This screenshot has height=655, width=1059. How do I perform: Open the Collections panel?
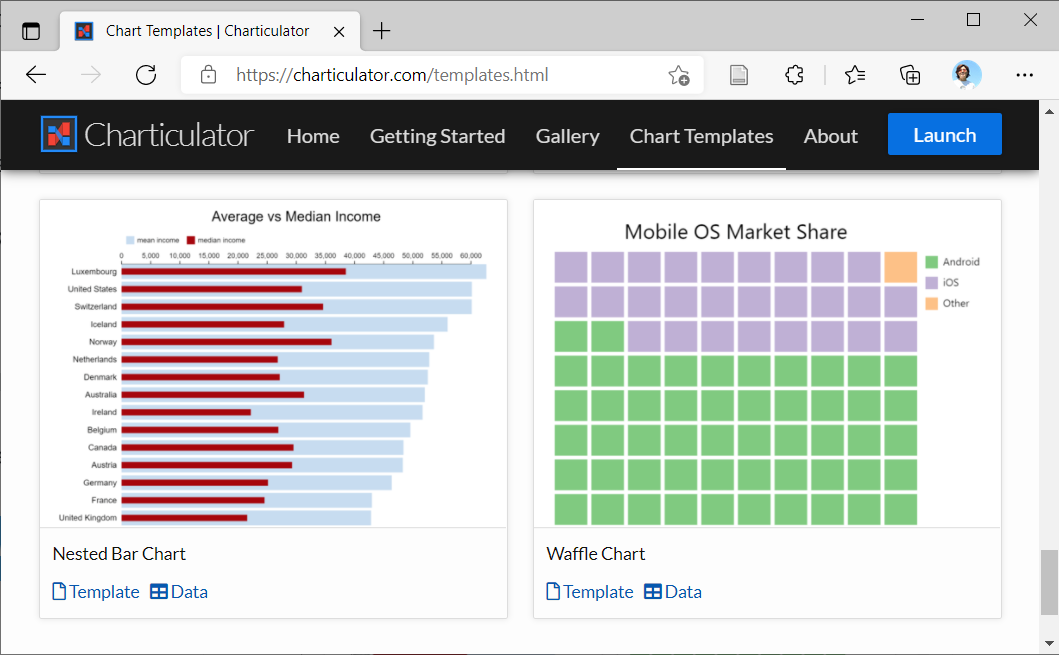(910, 74)
